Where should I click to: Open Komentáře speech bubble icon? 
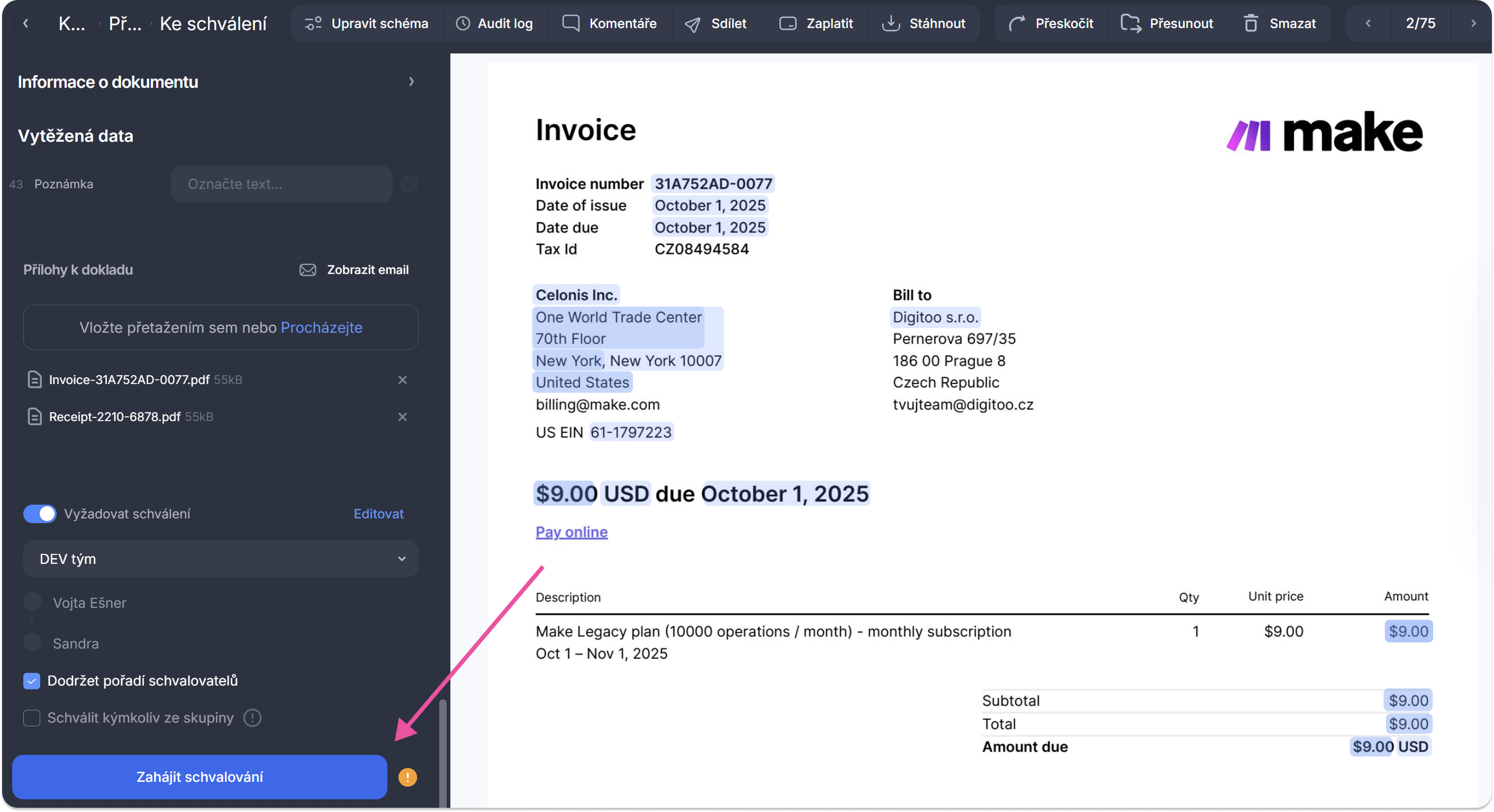click(x=571, y=23)
